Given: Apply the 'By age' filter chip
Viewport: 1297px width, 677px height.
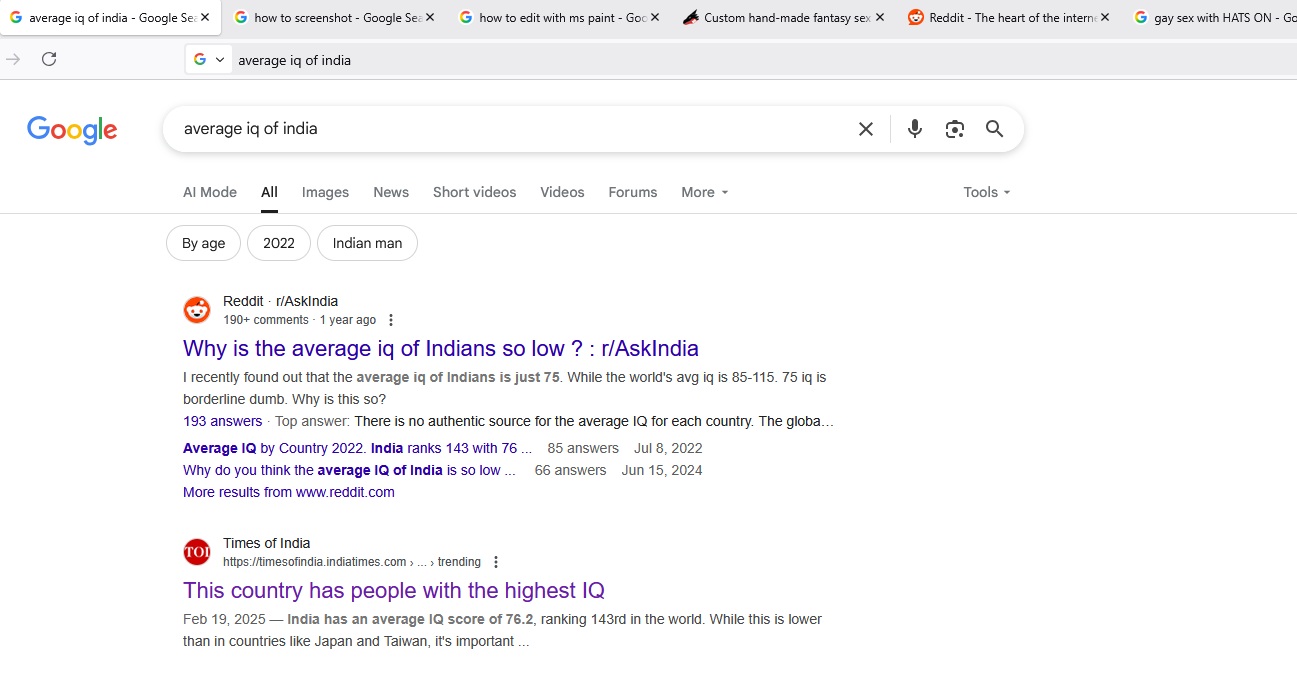Looking at the screenshot, I should (x=204, y=243).
